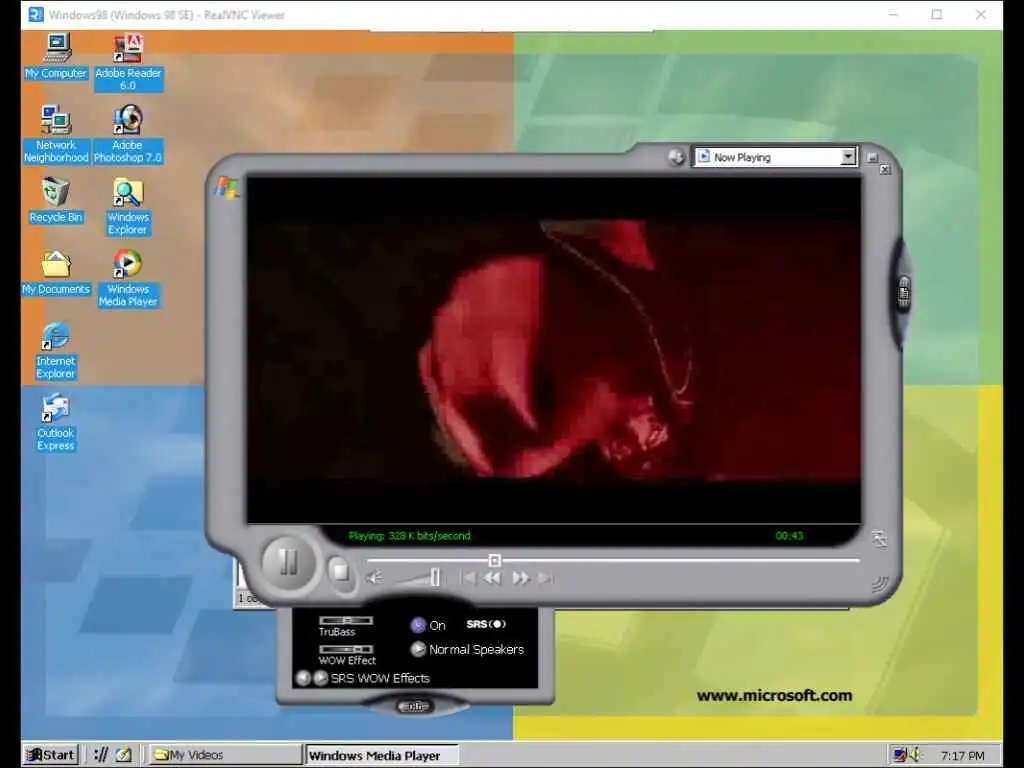
Task: Click the taskbar clock 7:17 PM
Action: 963,756
